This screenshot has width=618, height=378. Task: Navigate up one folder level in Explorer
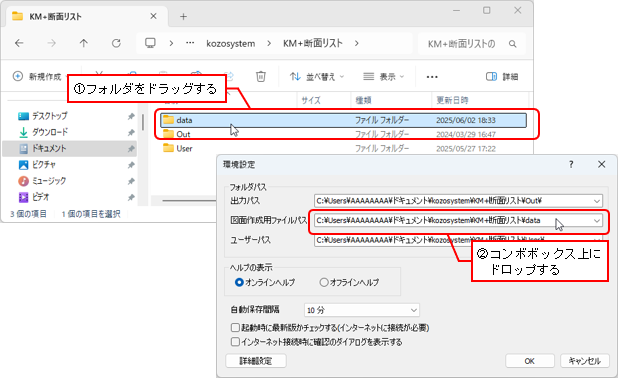(84, 43)
